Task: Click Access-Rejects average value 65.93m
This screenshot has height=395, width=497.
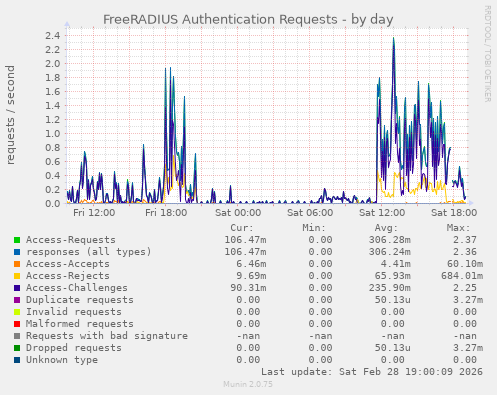Action: 393,276
